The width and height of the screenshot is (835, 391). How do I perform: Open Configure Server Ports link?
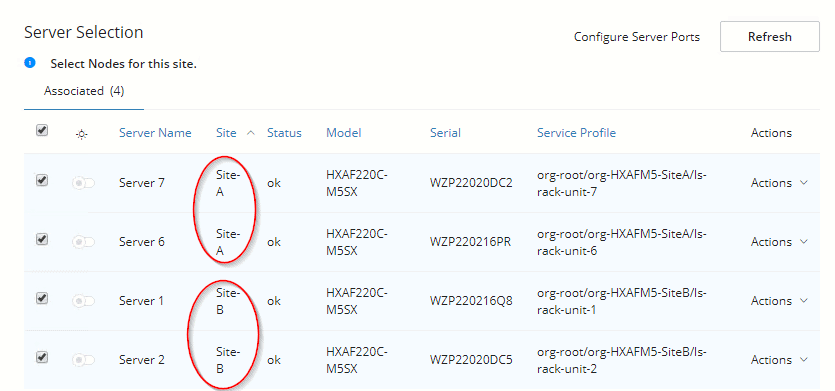(636, 37)
